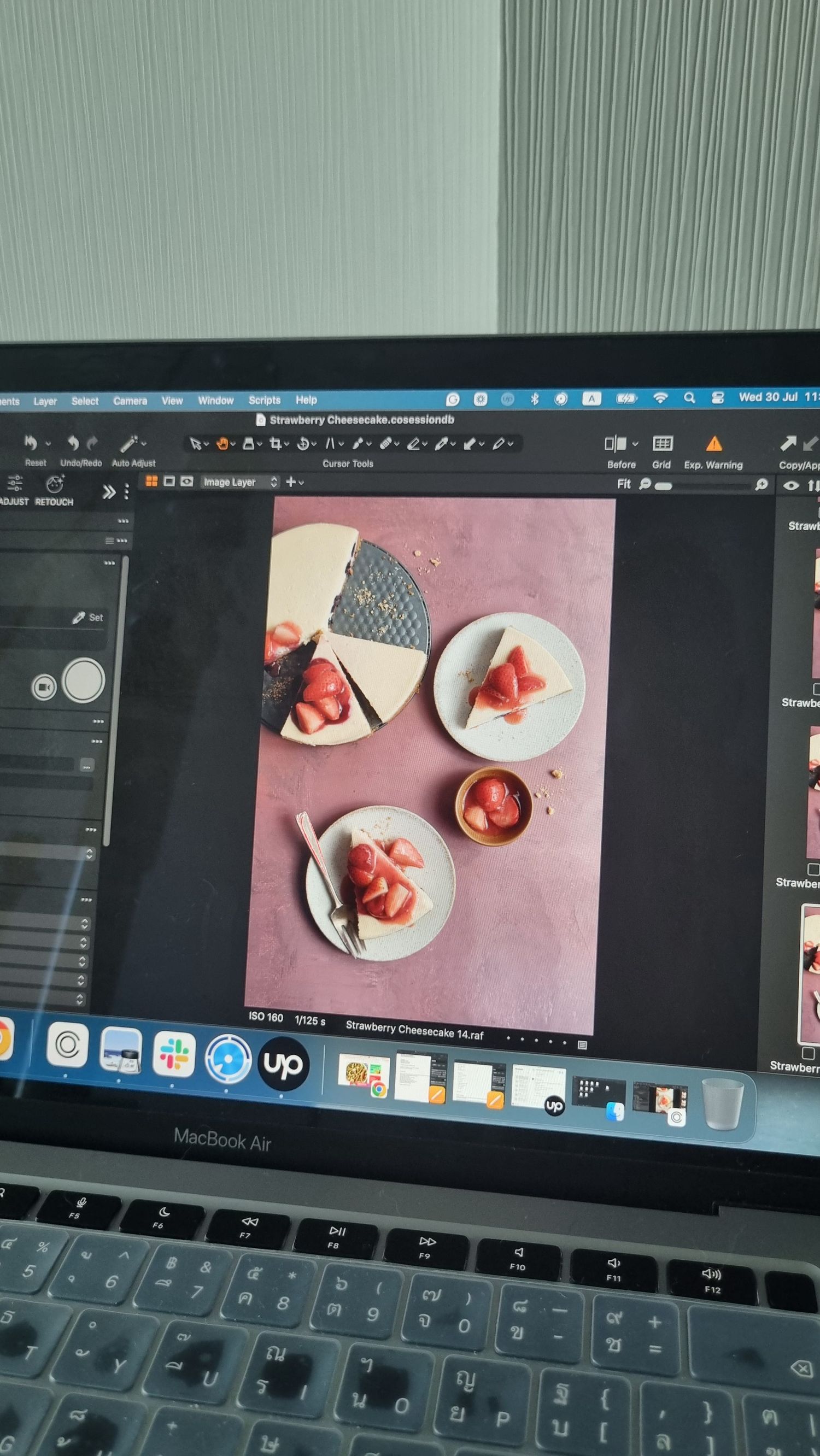Image resolution: width=820 pixels, height=1456 pixels.
Task: Click the 'Strawberry Cheesecake.cosessiondb' window title
Action: 362,420
